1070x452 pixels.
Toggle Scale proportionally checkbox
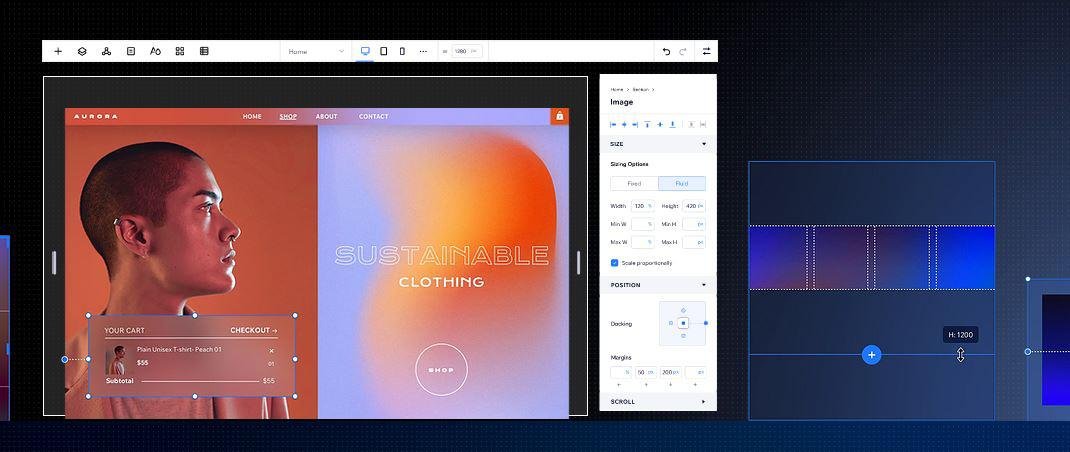614,263
